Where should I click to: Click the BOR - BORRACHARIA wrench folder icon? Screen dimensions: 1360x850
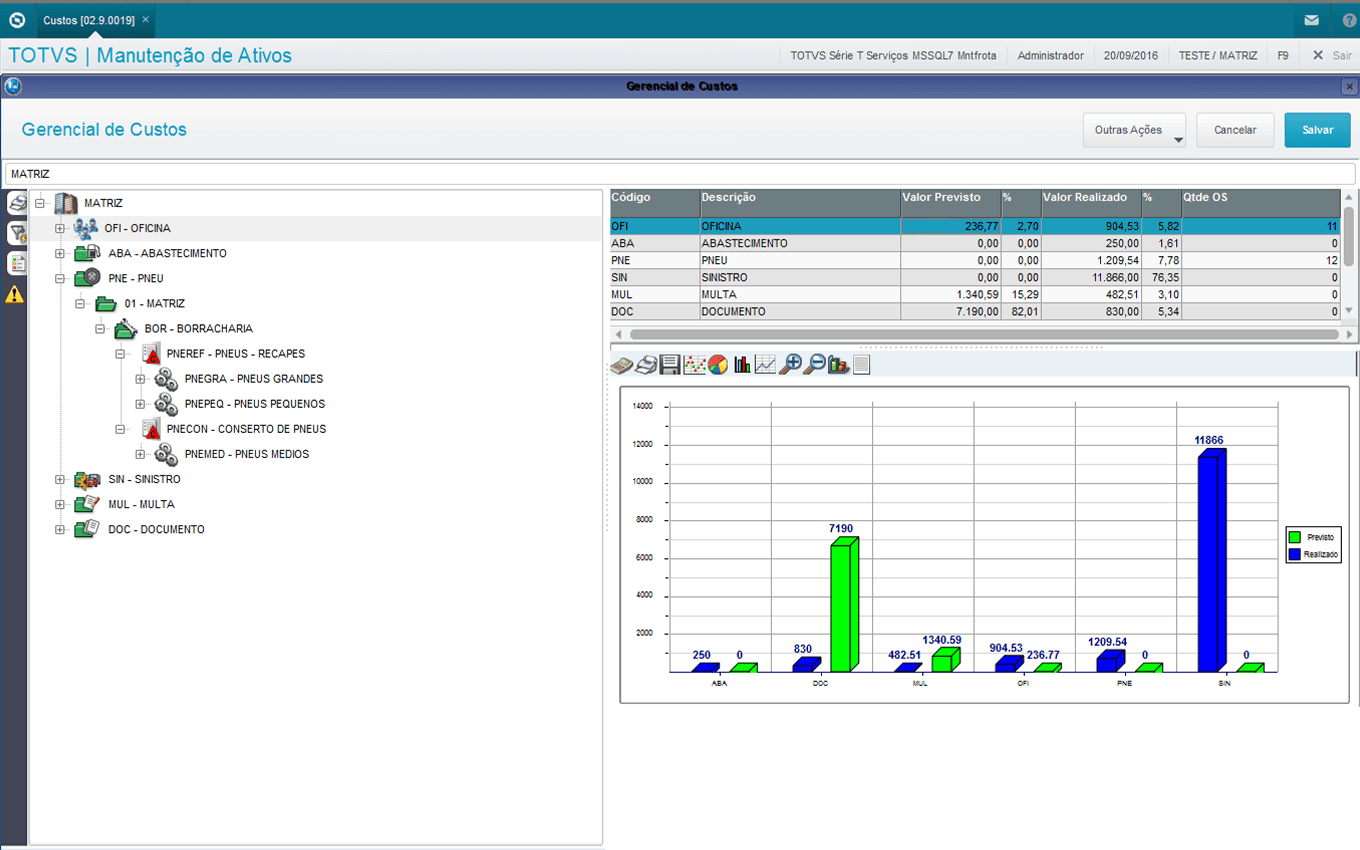coord(126,328)
